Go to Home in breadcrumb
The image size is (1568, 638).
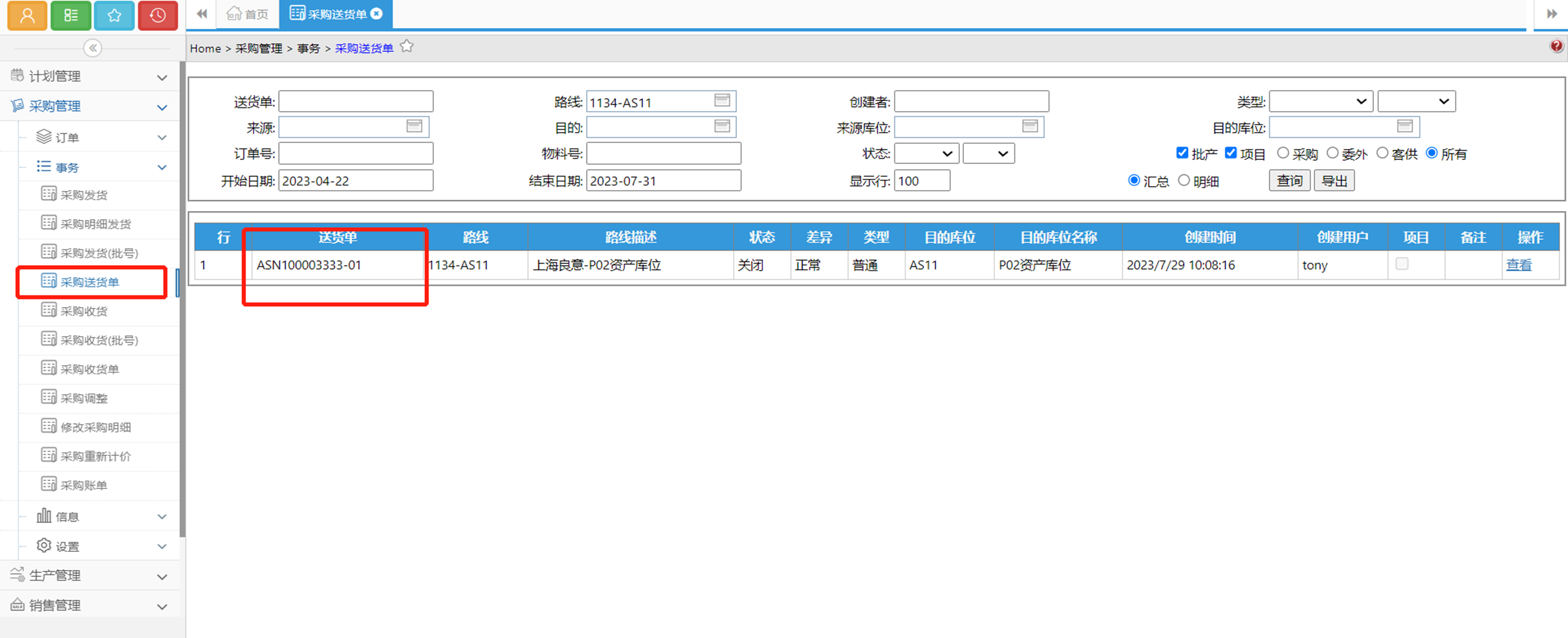point(205,48)
